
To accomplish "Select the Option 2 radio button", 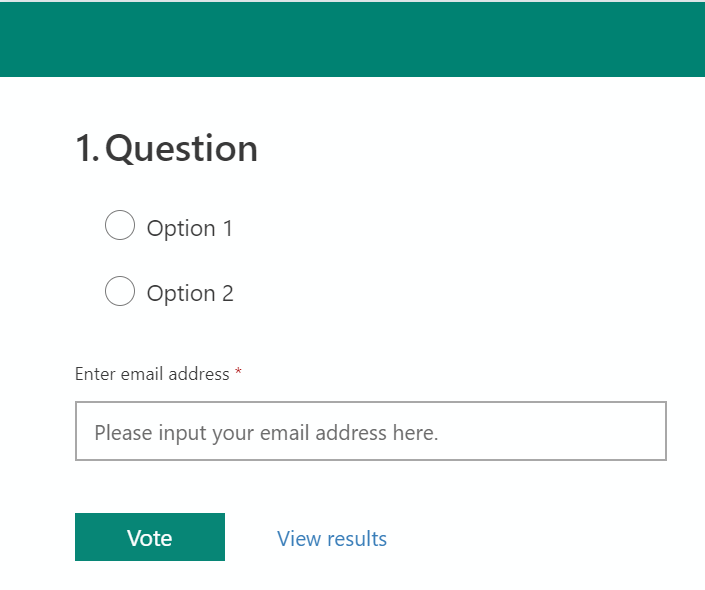I will 120,291.
